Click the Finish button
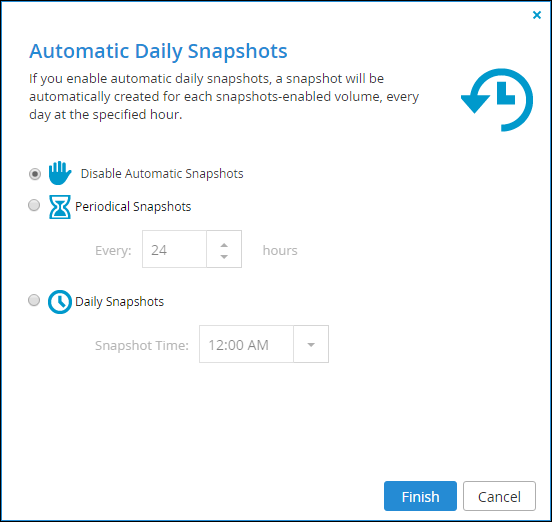552x522 pixels. pyautogui.click(x=420, y=496)
